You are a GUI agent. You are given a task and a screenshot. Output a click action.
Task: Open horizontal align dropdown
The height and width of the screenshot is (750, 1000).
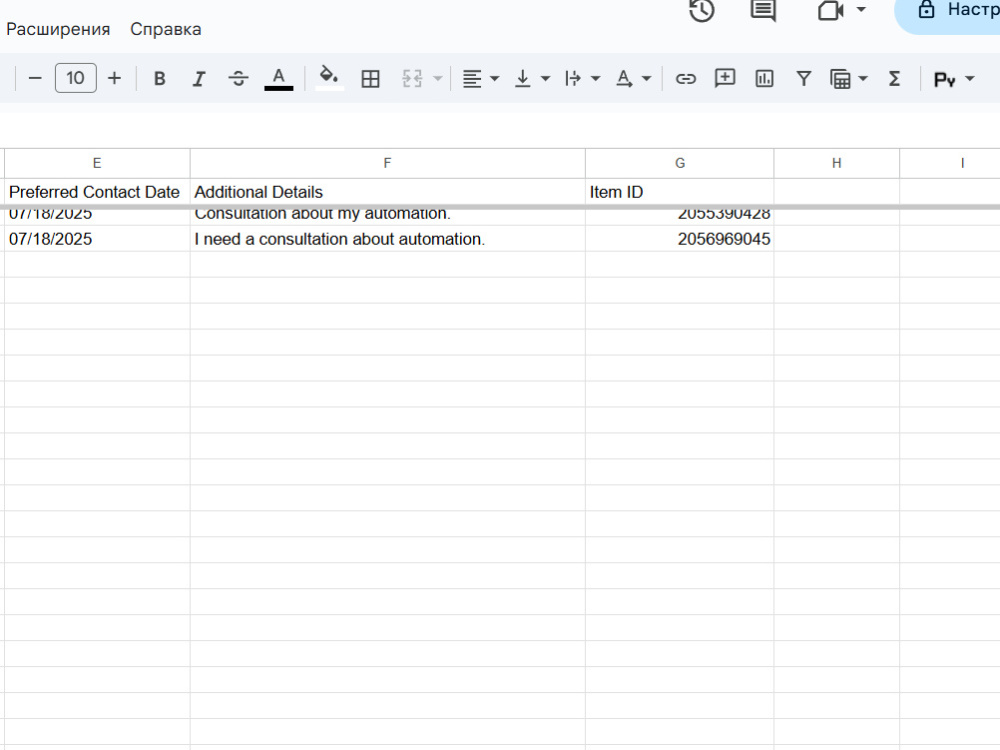480,78
